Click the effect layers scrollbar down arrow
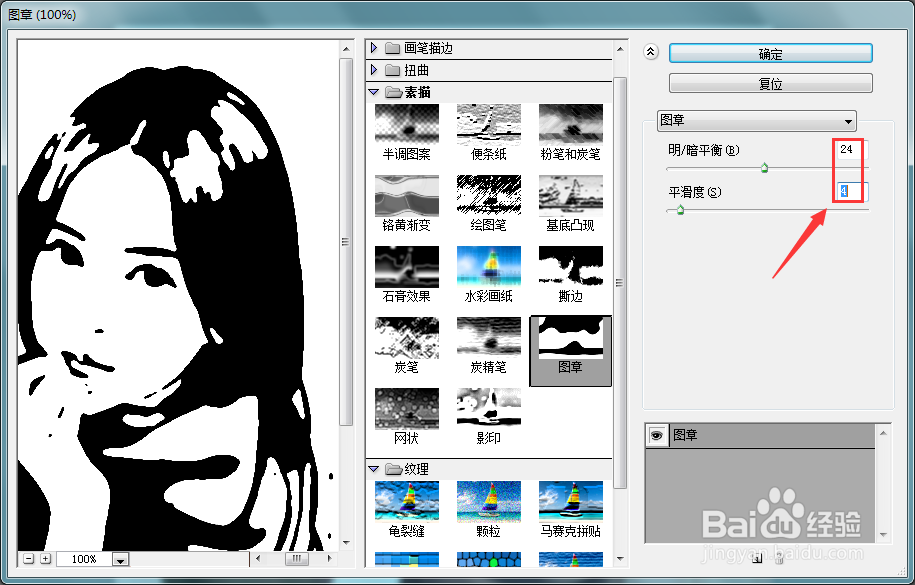Image resolution: width=915 pixels, height=585 pixels. (x=883, y=535)
